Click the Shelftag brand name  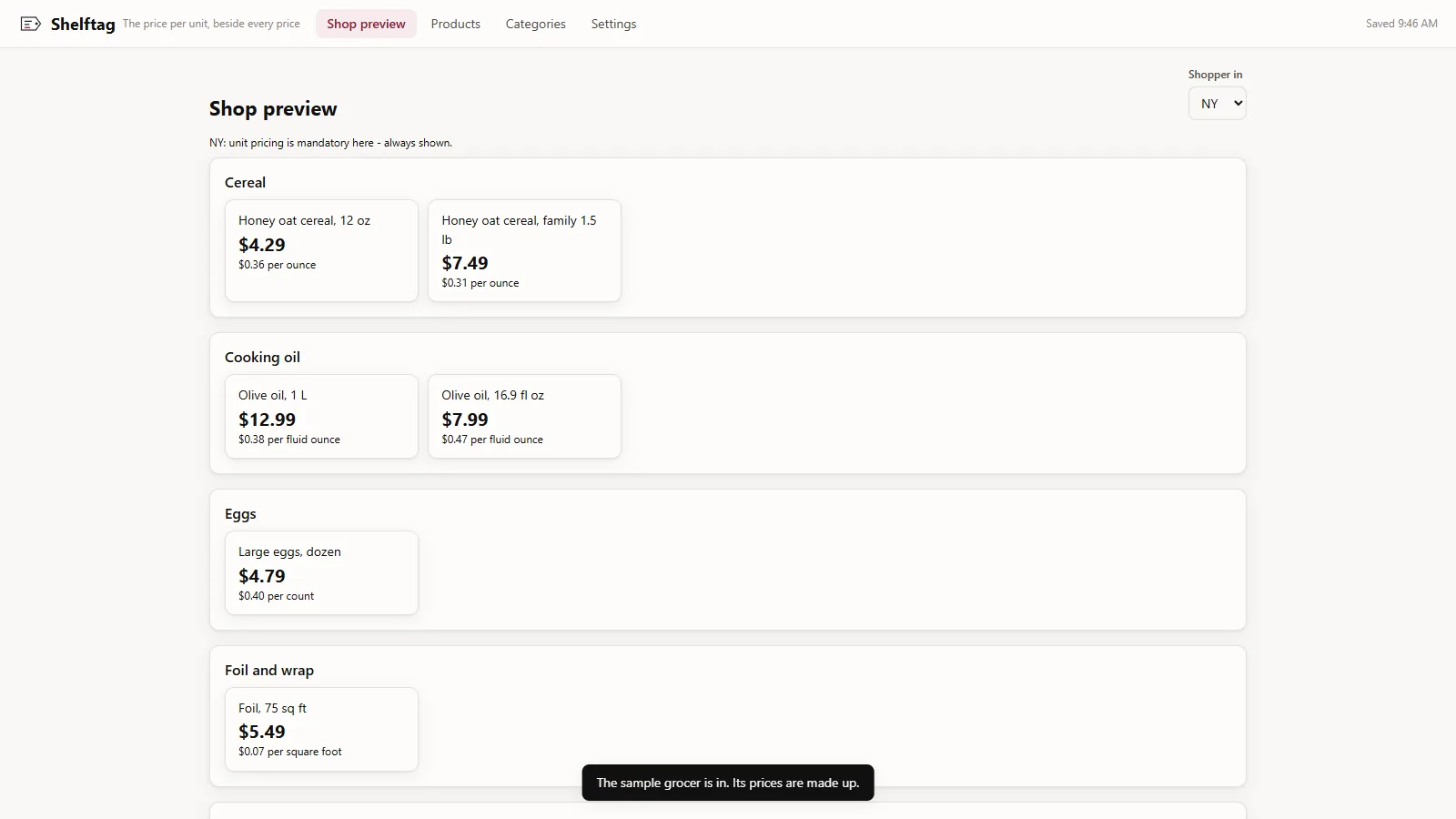[83, 24]
